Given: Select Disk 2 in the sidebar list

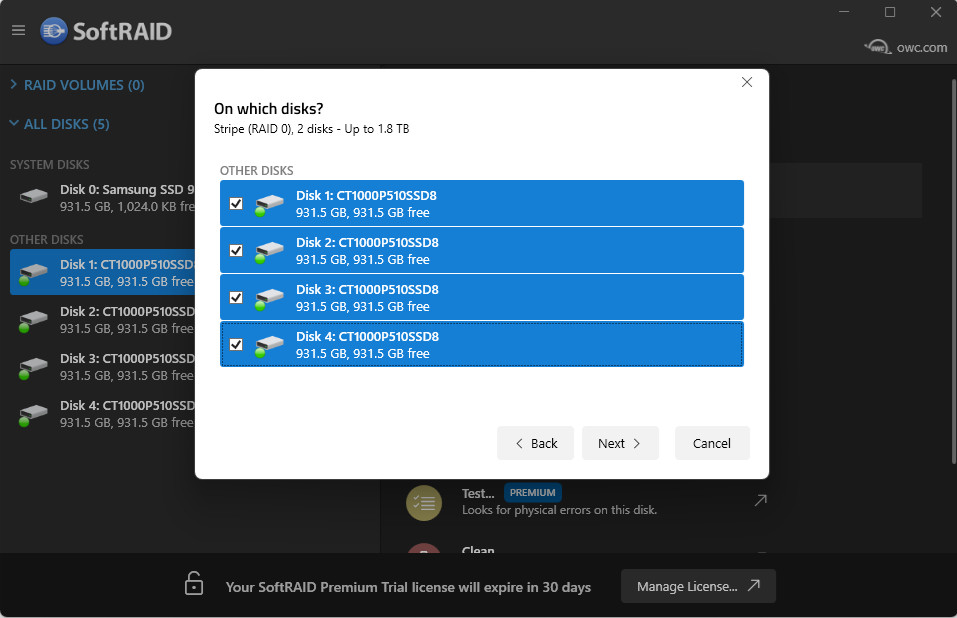Looking at the screenshot, I should (x=103, y=320).
